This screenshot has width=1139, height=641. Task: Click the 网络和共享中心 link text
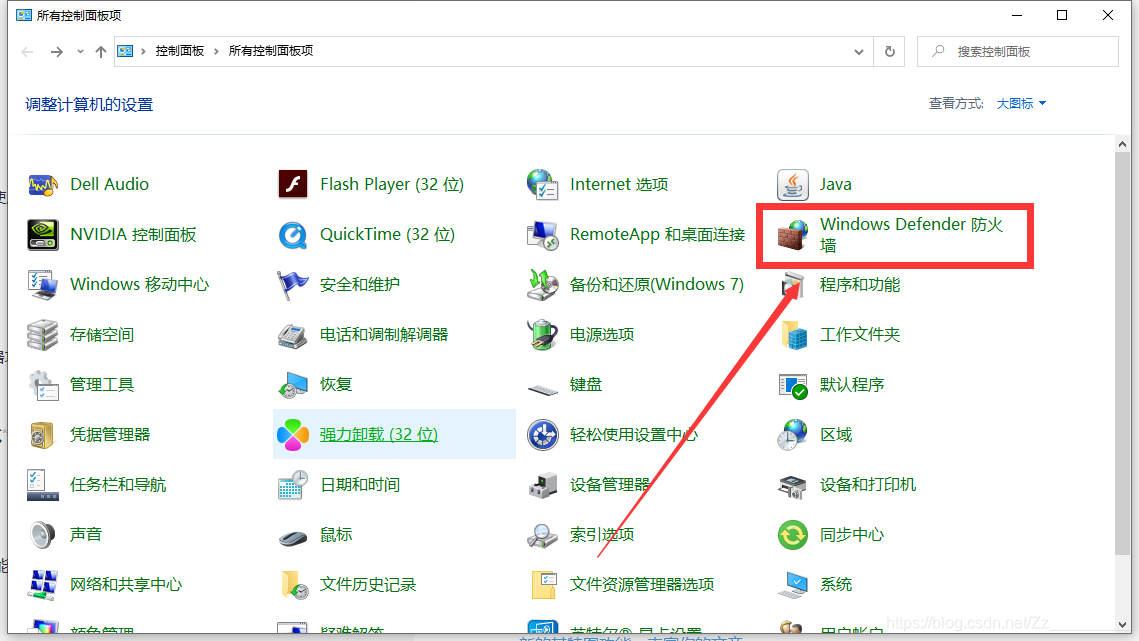point(126,585)
